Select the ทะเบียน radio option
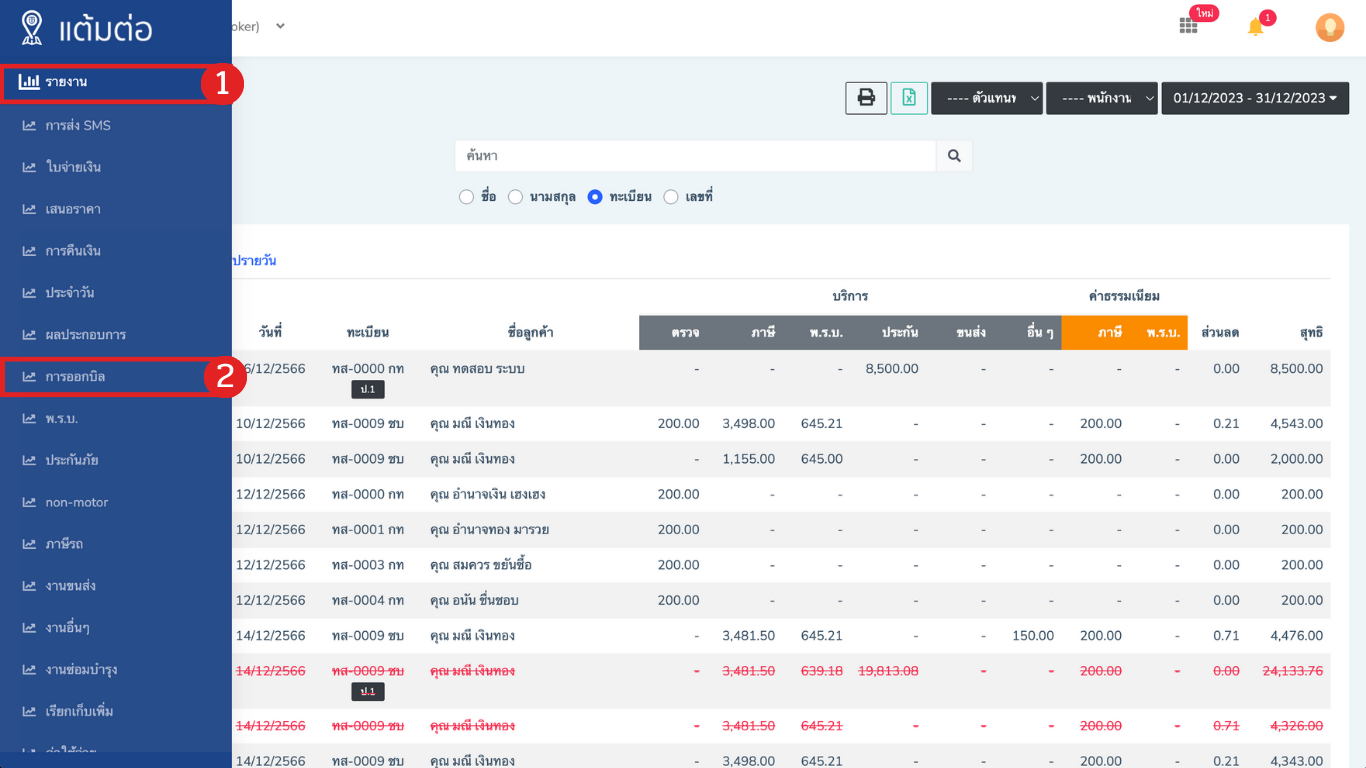 click(x=595, y=197)
